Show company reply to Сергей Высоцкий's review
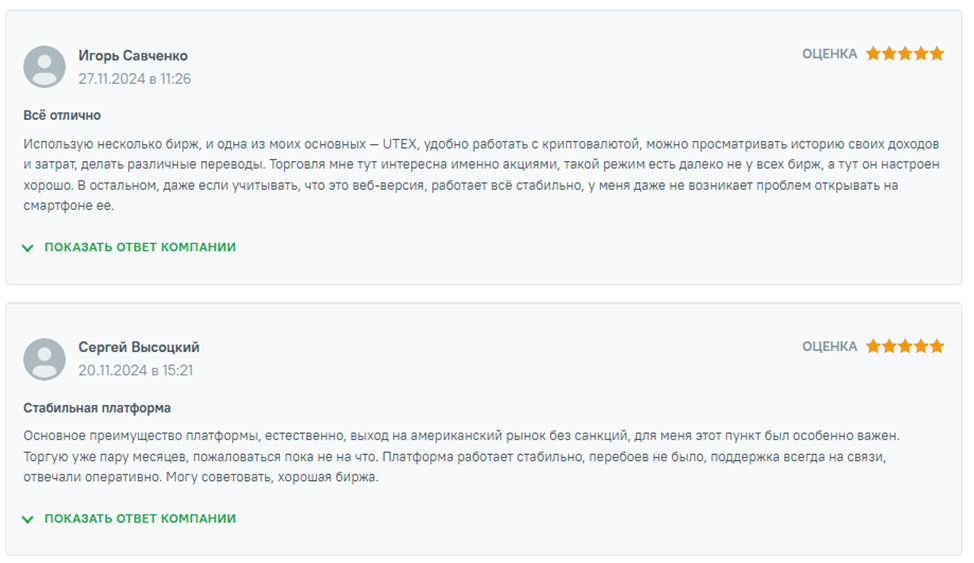Image resolution: width=974 pixels, height=563 pixels. (140, 519)
